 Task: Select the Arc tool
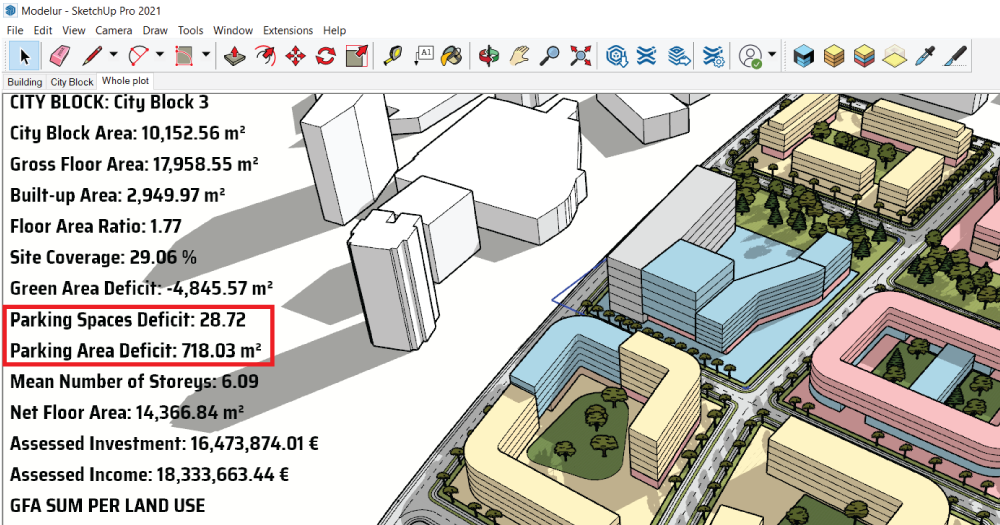[138, 56]
